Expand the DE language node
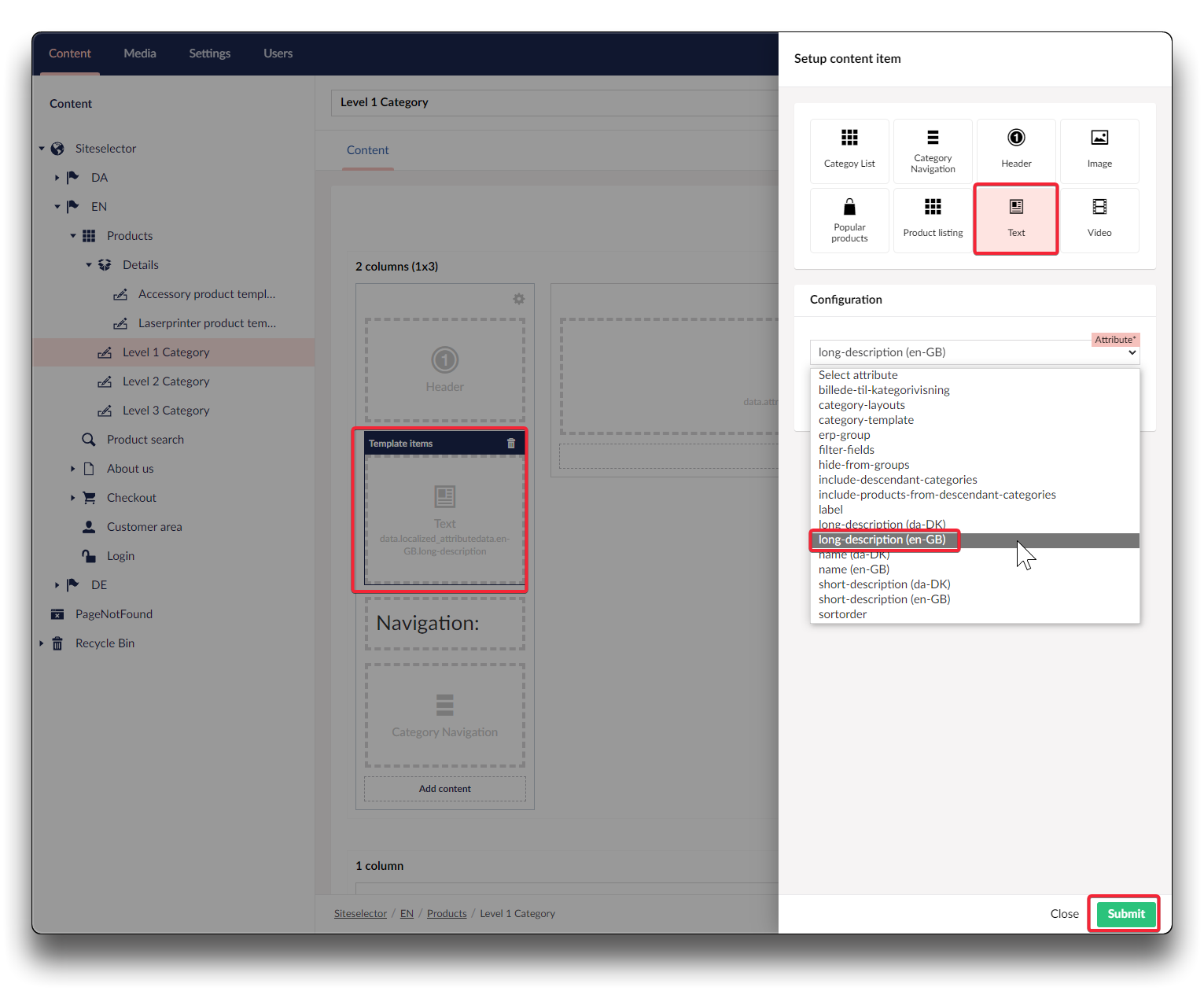1204x991 pixels. (x=57, y=585)
